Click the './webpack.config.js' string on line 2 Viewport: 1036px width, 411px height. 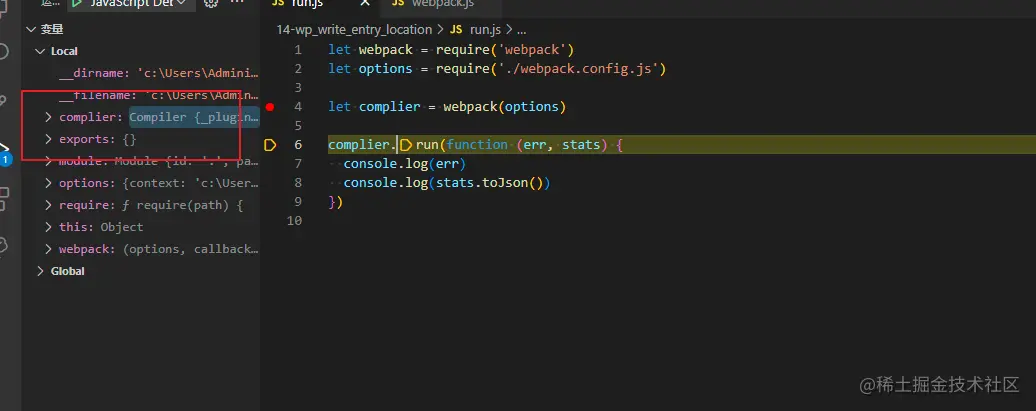580,69
